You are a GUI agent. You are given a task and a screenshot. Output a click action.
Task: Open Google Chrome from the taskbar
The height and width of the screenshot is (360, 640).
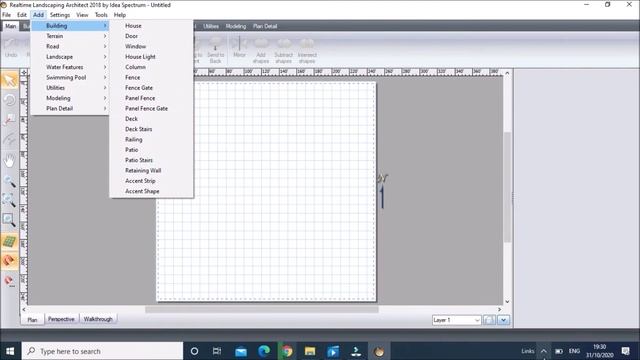pyautogui.click(x=287, y=351)
